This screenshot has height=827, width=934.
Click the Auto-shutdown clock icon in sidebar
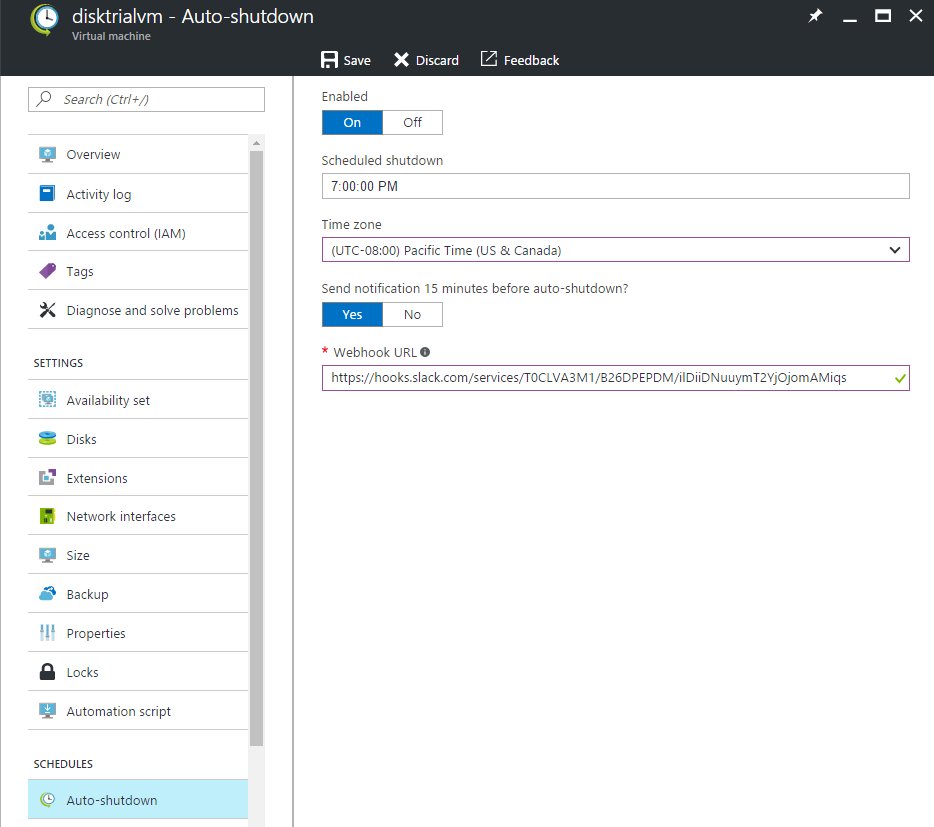(x=47, y=800)
